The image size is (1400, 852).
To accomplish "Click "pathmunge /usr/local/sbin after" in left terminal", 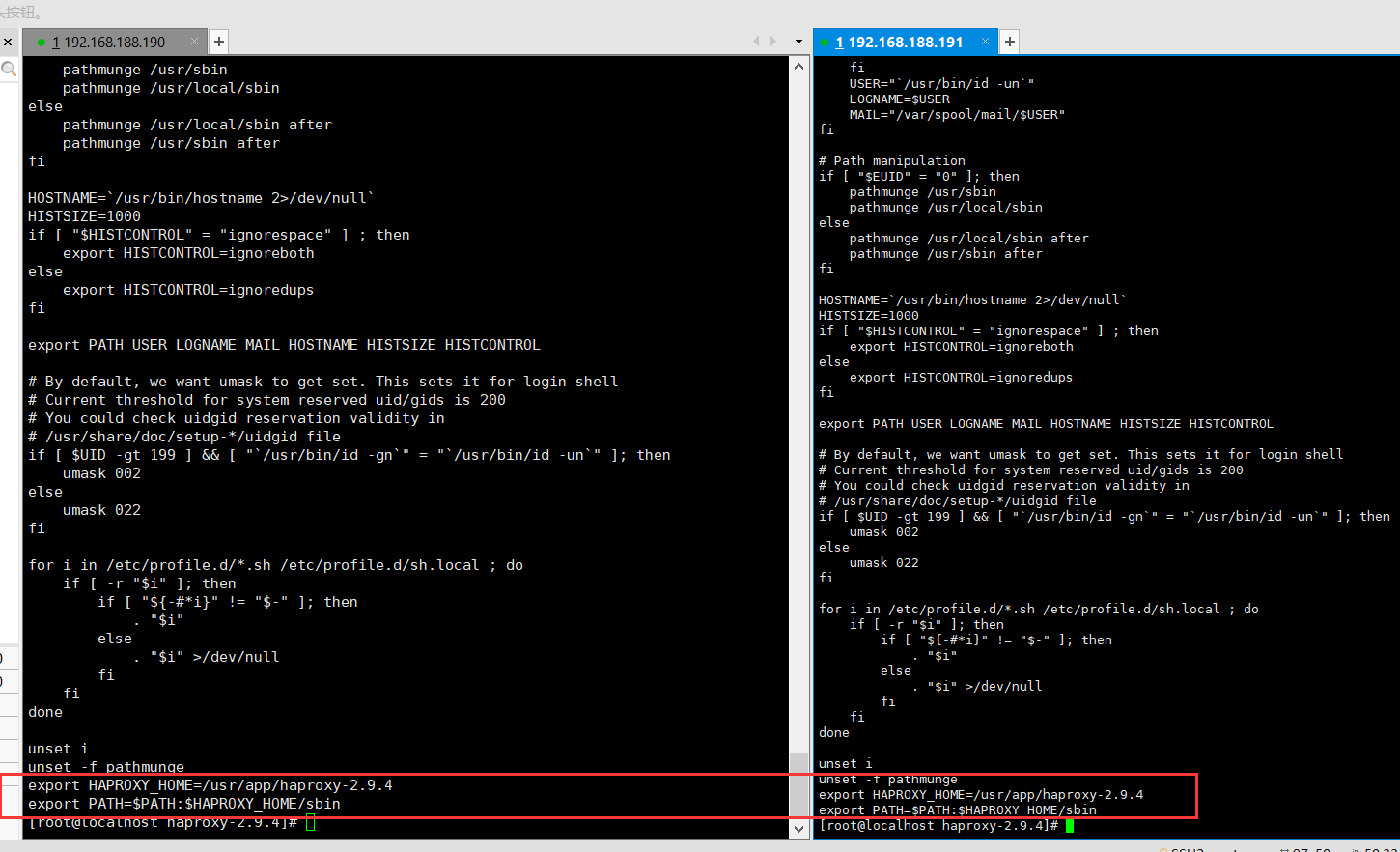I will pyautogui.click(x=197, y=125).
